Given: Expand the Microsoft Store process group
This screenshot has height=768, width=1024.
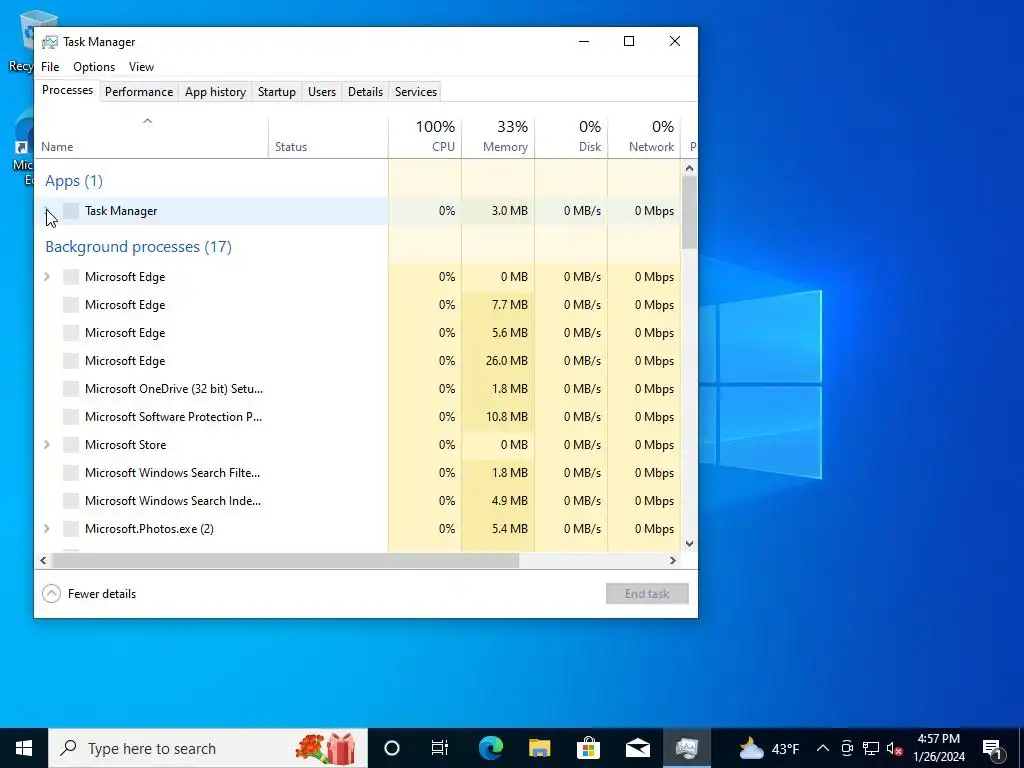Looking at the screenshot, I should pyautogui.click(x=46, y=445).
